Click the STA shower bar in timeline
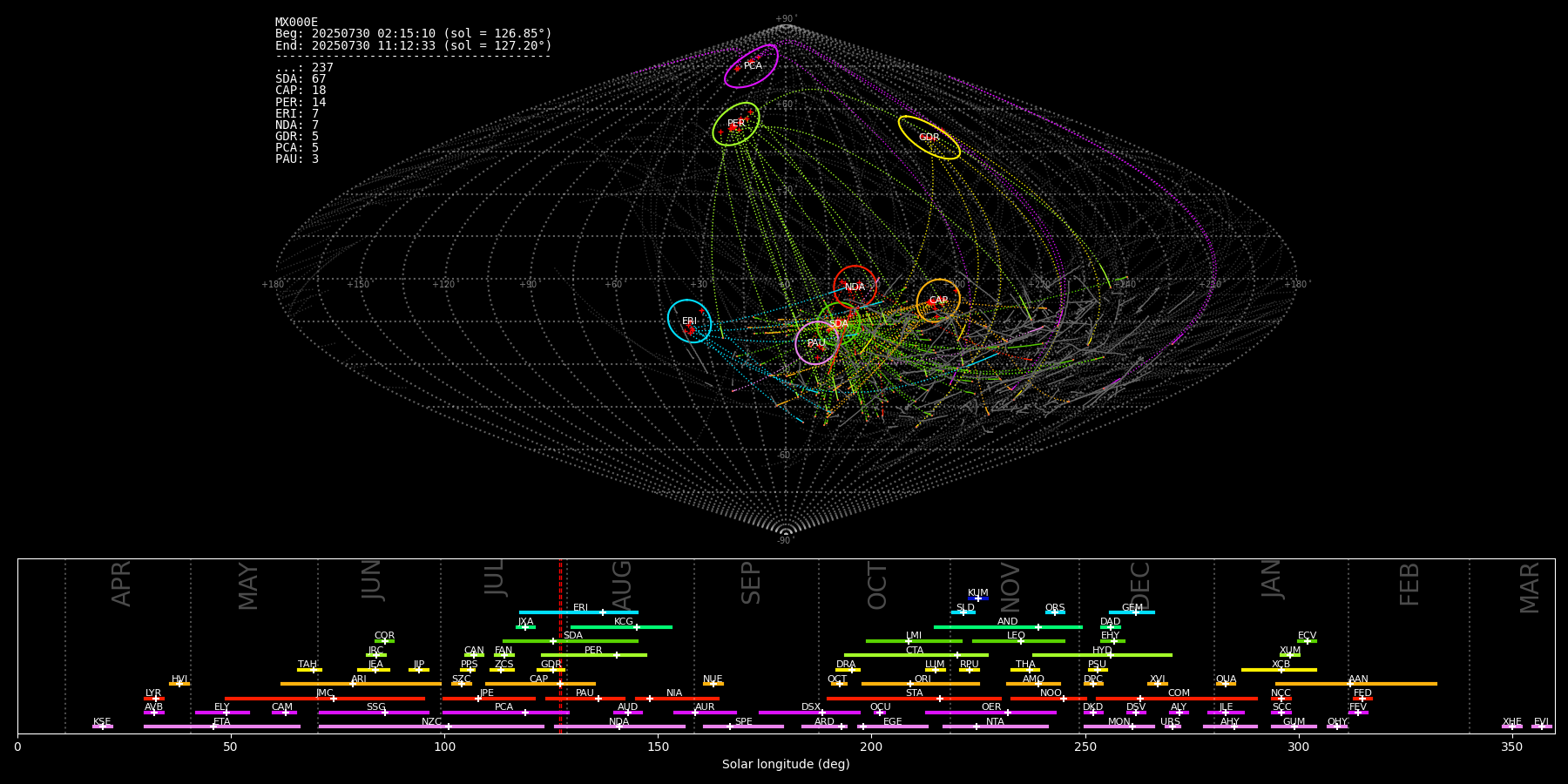Image resolution: width=1568 pixels, height=784 pixels. [915, 699]
